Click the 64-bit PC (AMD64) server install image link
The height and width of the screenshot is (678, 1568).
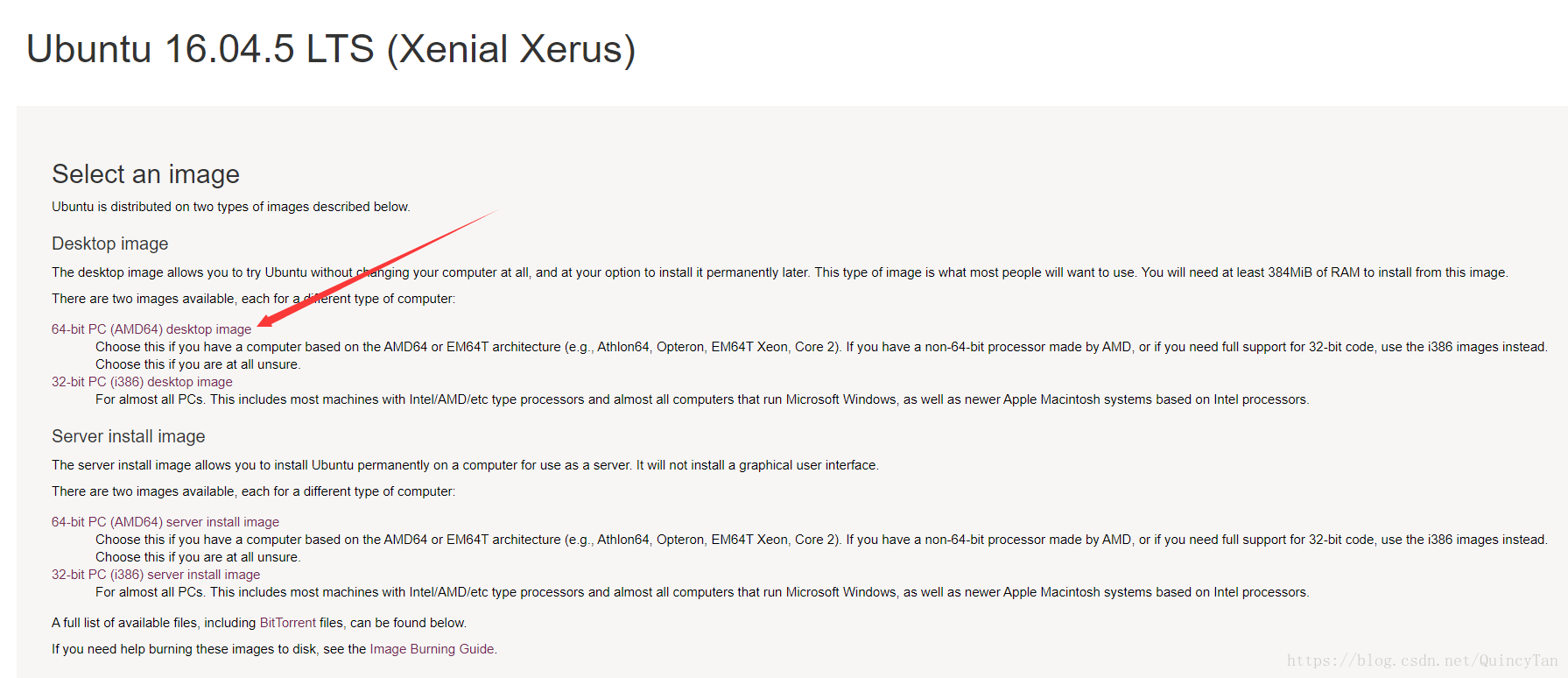(x=165, y=522)
